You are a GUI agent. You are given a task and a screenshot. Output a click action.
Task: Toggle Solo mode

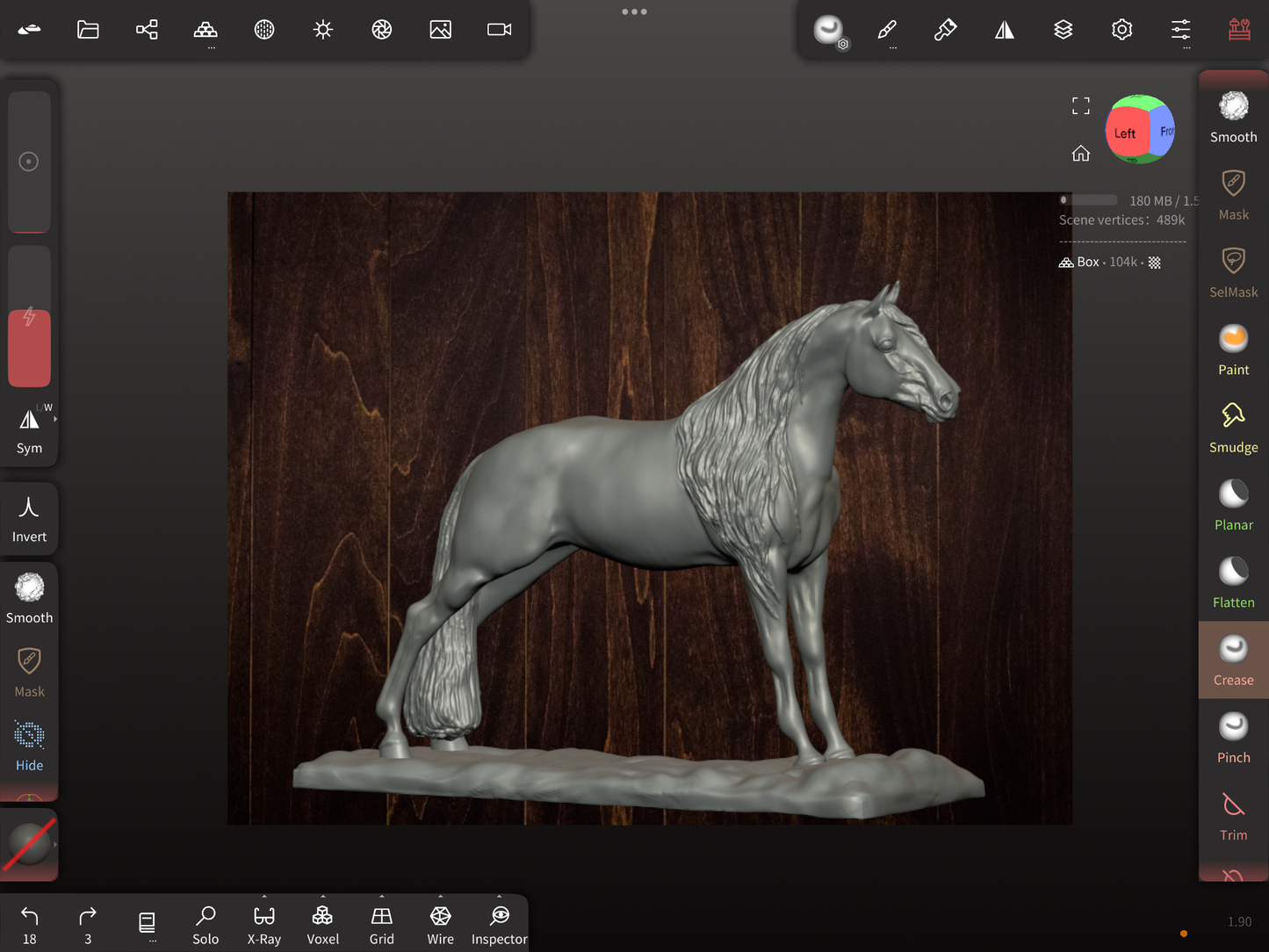tap(205, 924)
